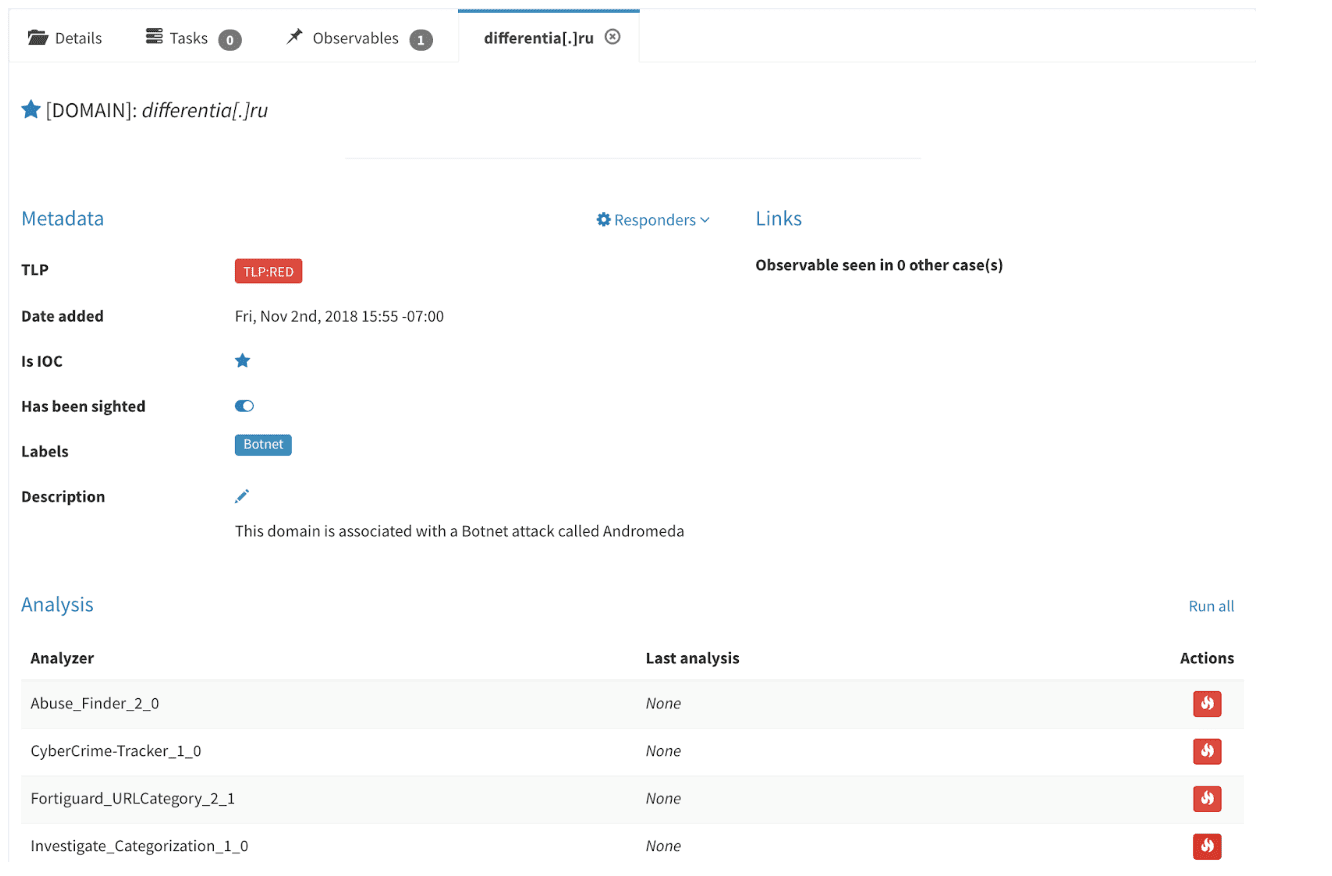Select the differentia[.]ru tab

538,38
